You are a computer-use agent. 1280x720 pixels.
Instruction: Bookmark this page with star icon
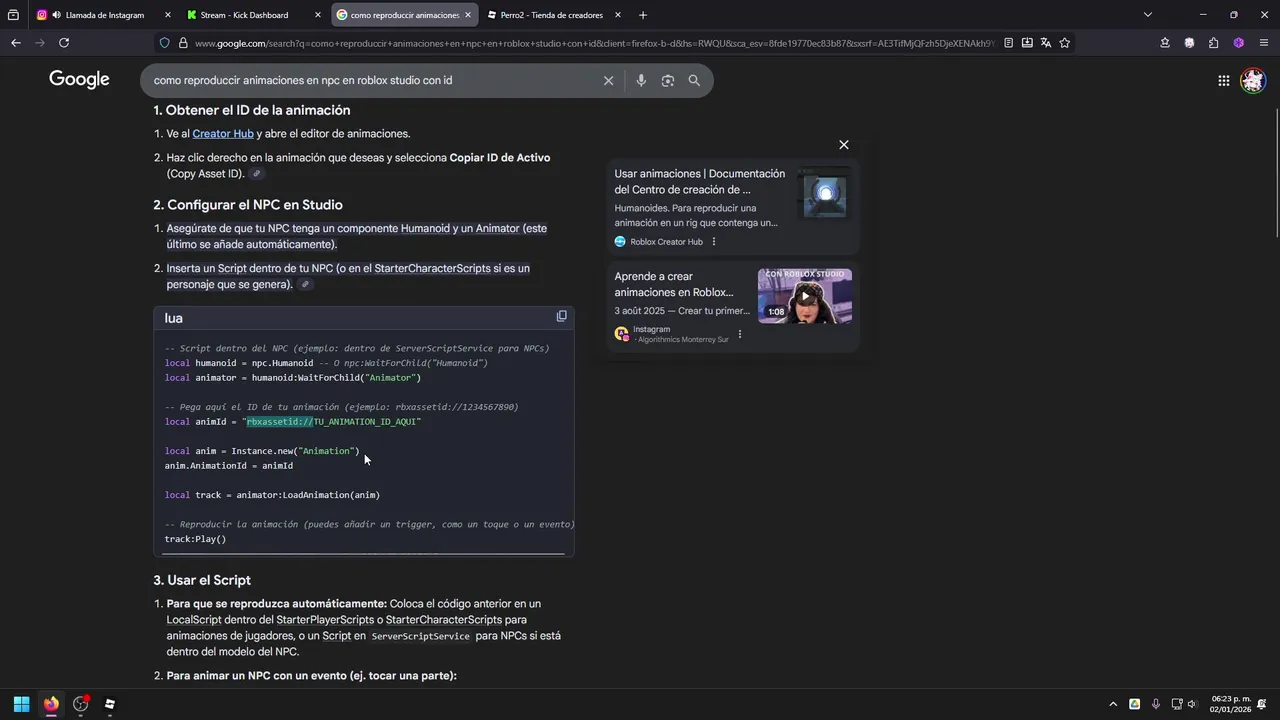pos(1065,43)
